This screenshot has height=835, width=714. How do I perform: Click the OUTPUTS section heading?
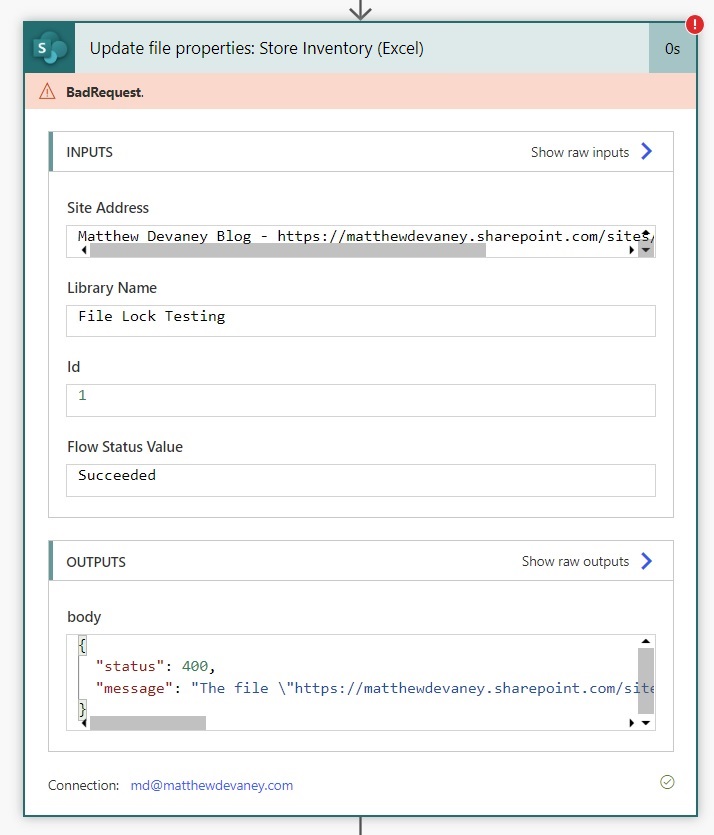click(96, 562)
